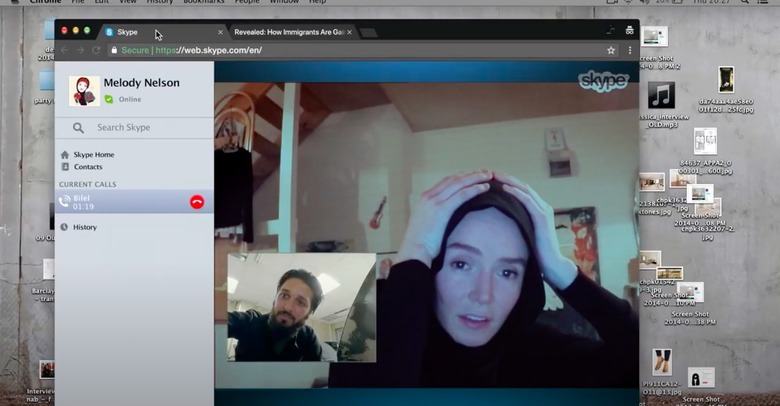Bookmark this page with the star
780x406 pixels.
point(611,50)
